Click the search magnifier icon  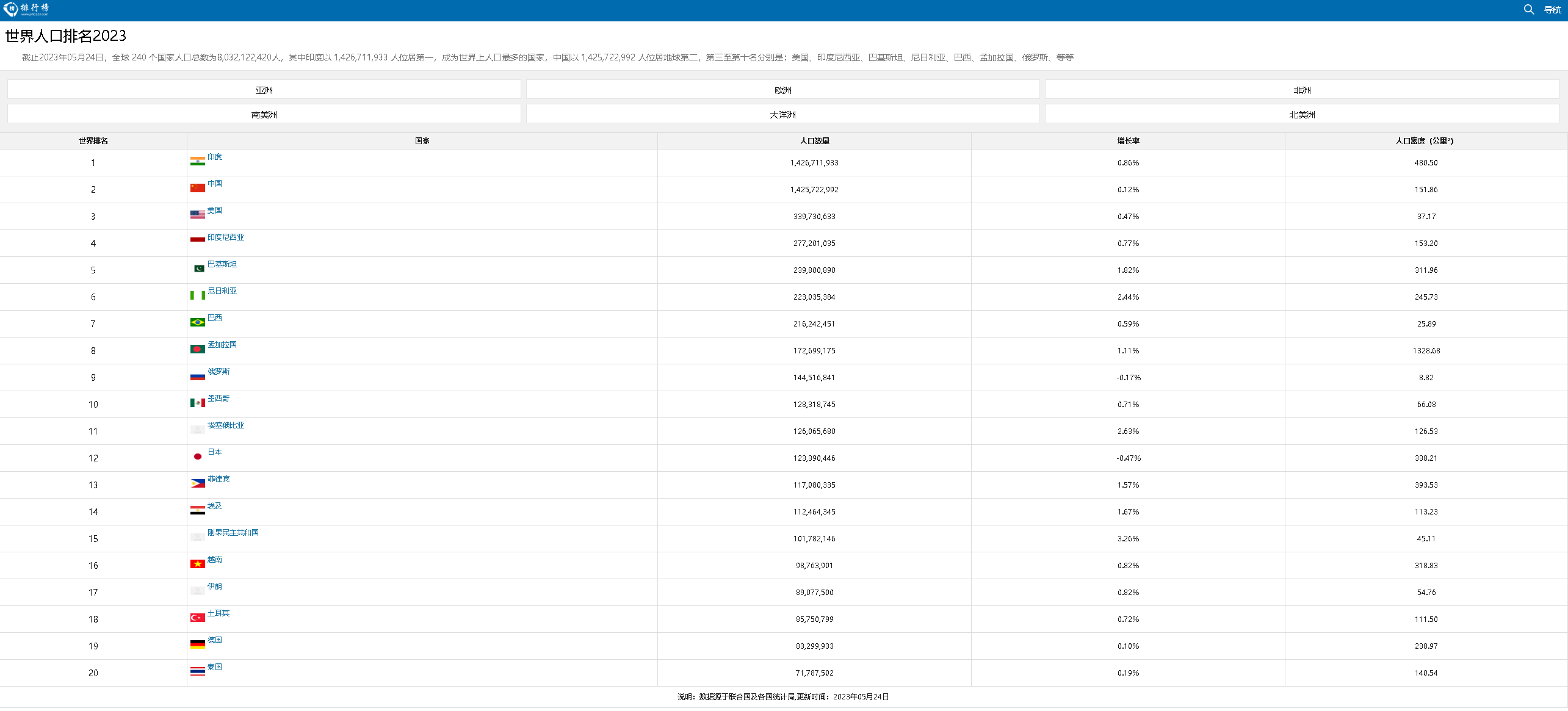point(1528,9)
